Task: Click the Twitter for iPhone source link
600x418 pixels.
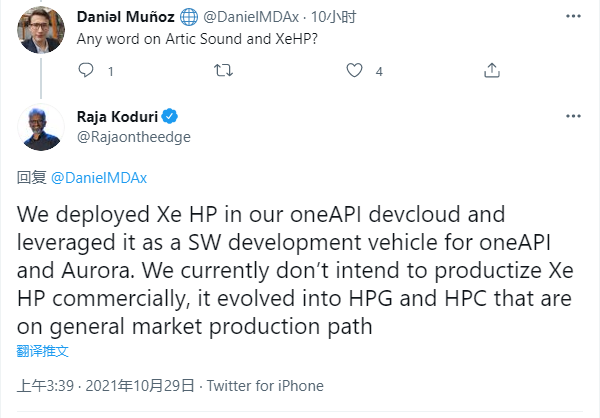Action: click(x=266, y=386)
